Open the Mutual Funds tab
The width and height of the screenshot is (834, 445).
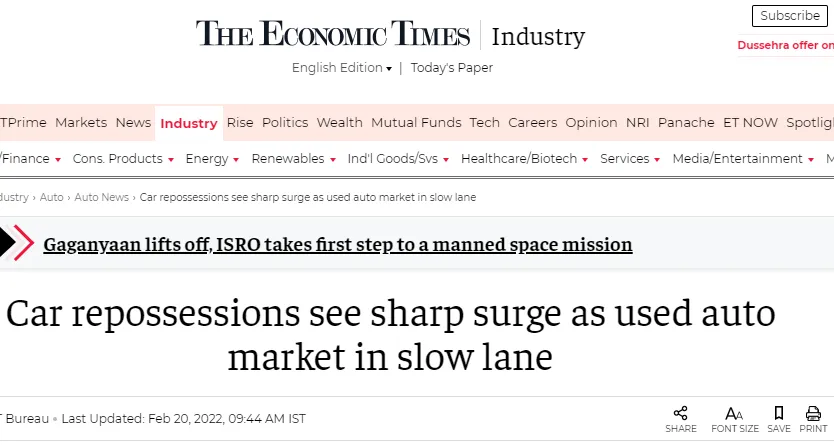pos(416,123)
